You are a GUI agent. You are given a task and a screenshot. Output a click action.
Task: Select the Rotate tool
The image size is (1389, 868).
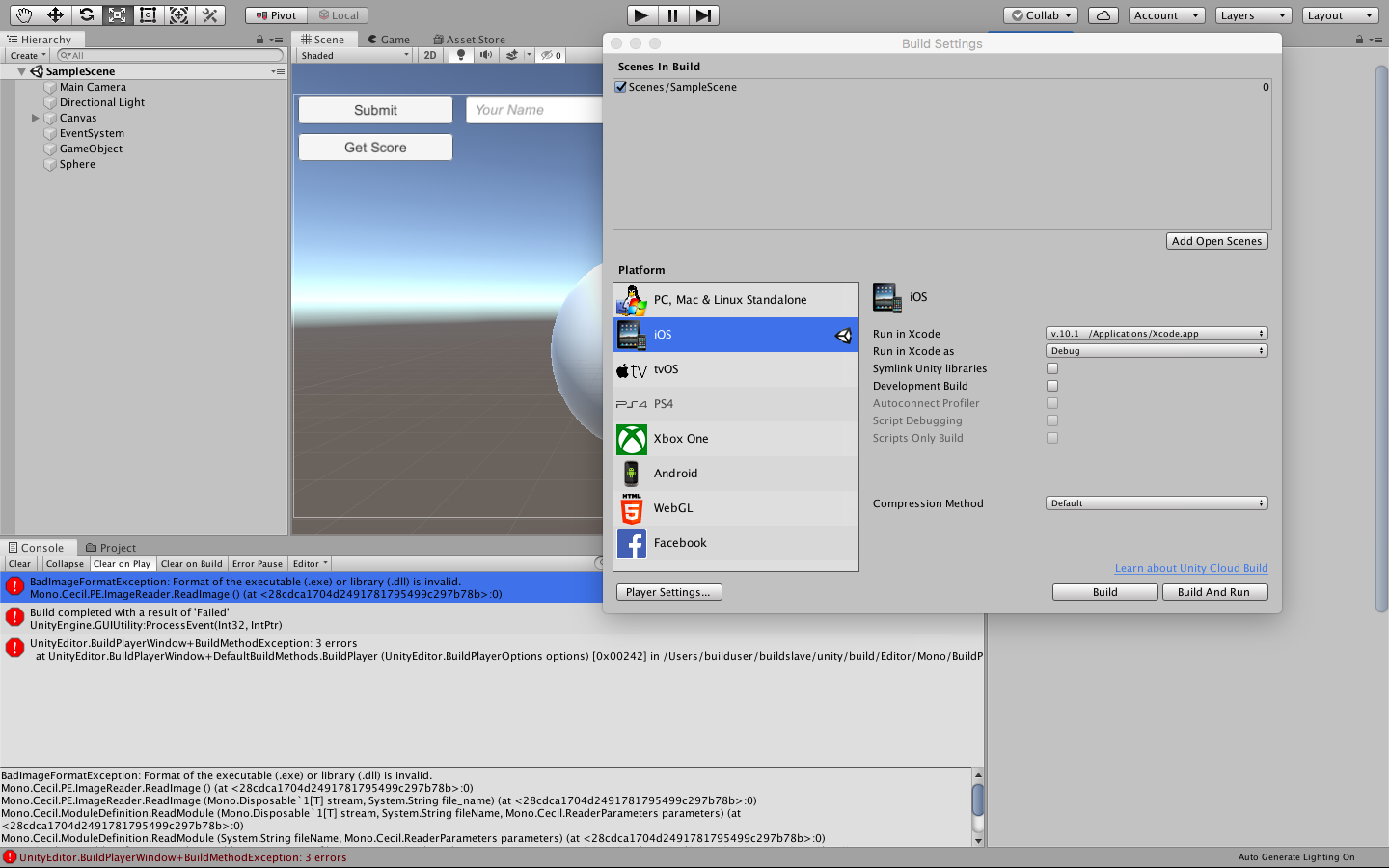(86, 15)
